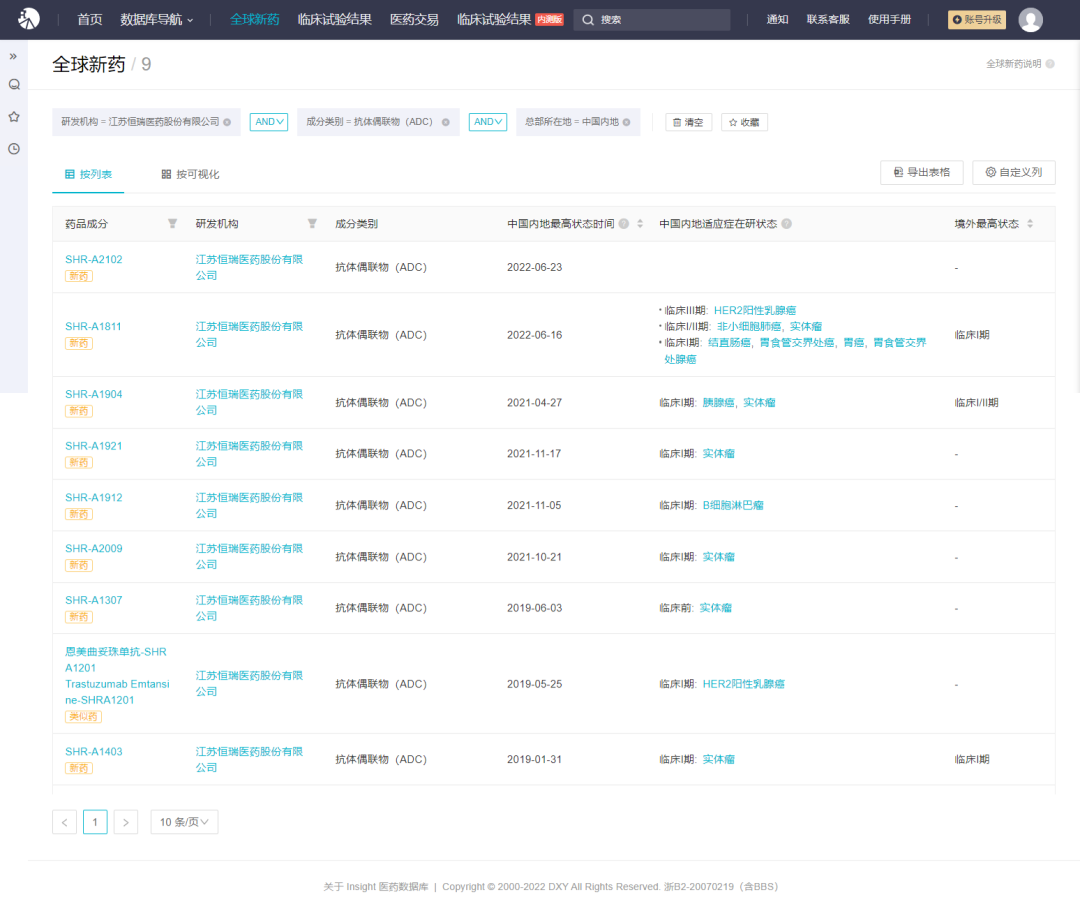
Task: Go to 首页 in navigation
Action: coord(90,19)
